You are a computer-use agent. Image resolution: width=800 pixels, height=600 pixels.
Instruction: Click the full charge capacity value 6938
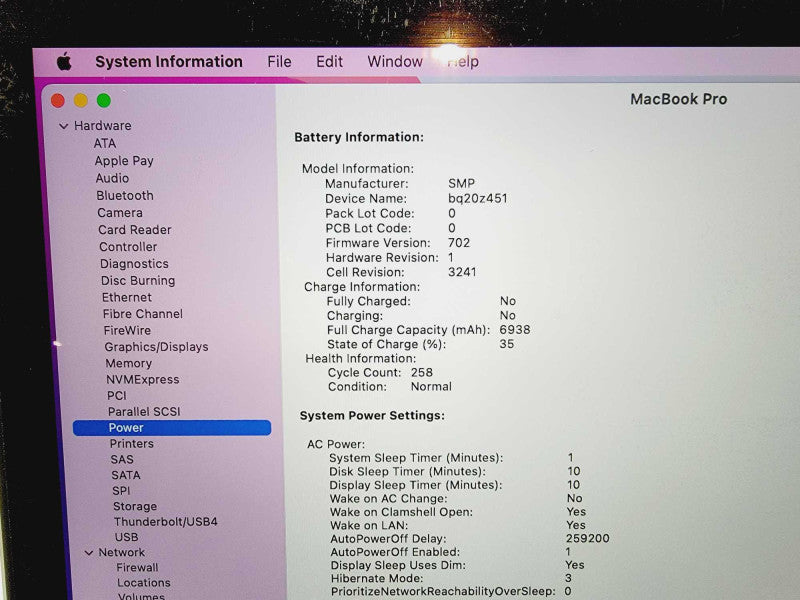[x=515, y=330]
